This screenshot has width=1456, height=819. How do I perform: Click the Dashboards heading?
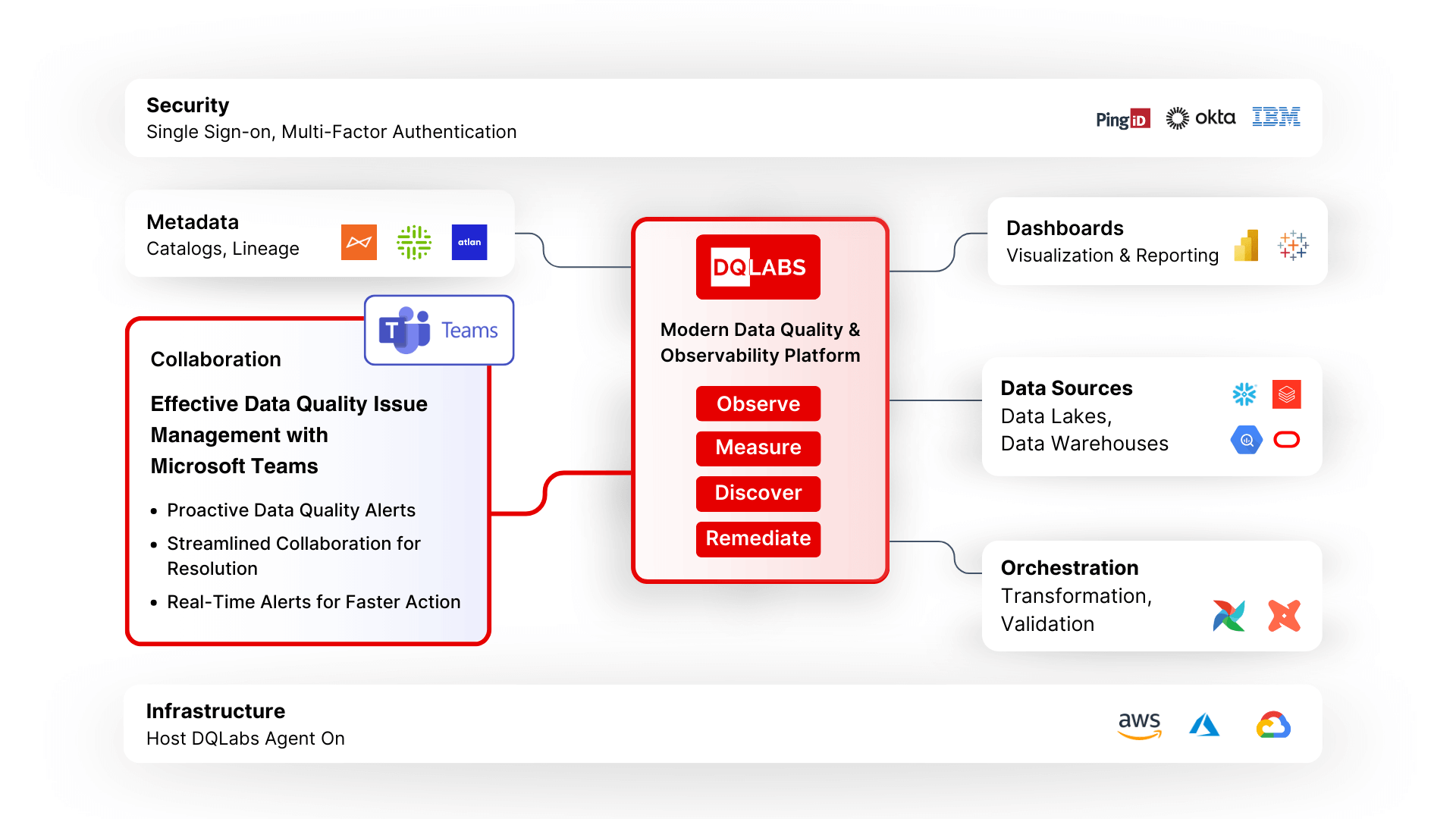(x=1065, y=228)
